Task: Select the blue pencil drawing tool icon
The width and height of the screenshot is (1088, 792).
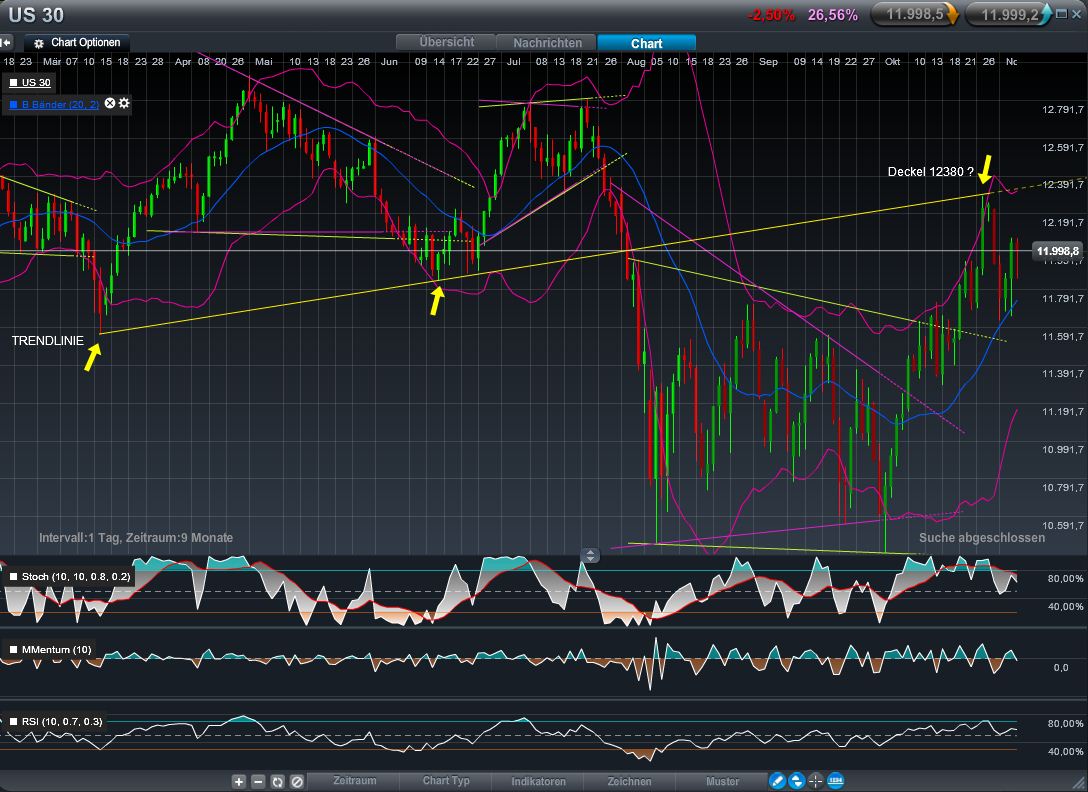Action: pos(777,782)
